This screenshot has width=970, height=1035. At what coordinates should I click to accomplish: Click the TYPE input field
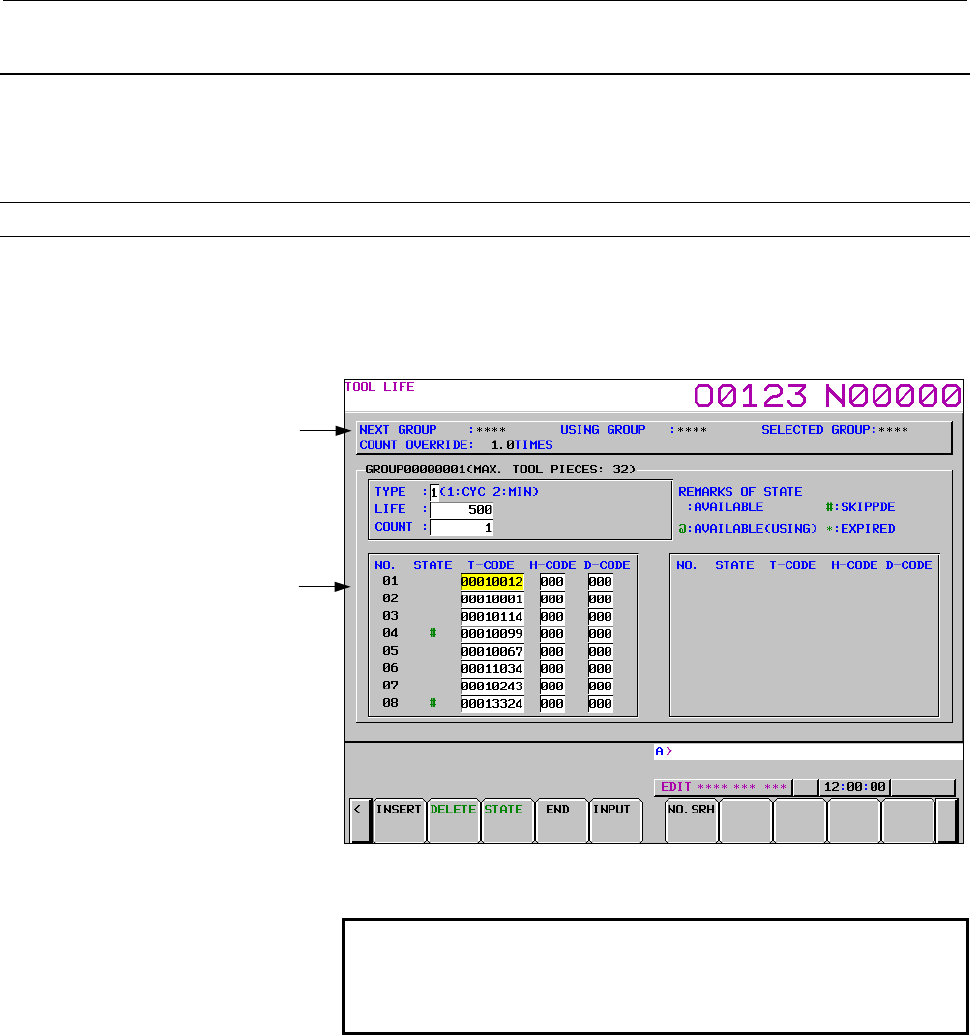pos(434,492)
